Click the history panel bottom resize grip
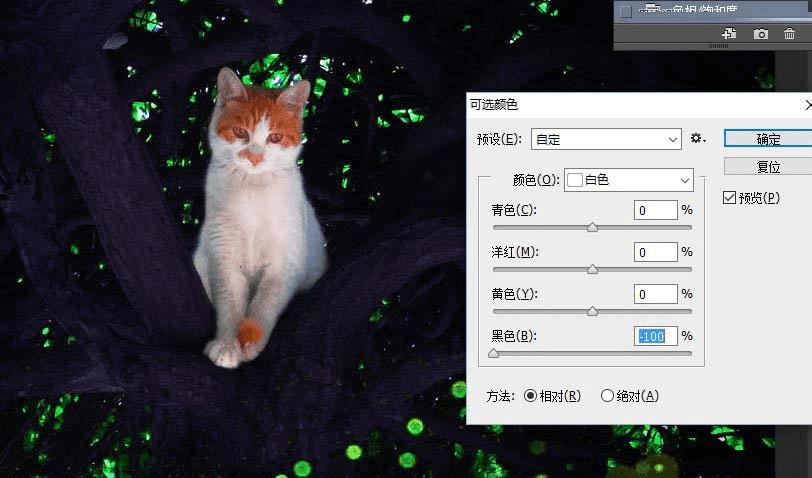 click(718, 46)
